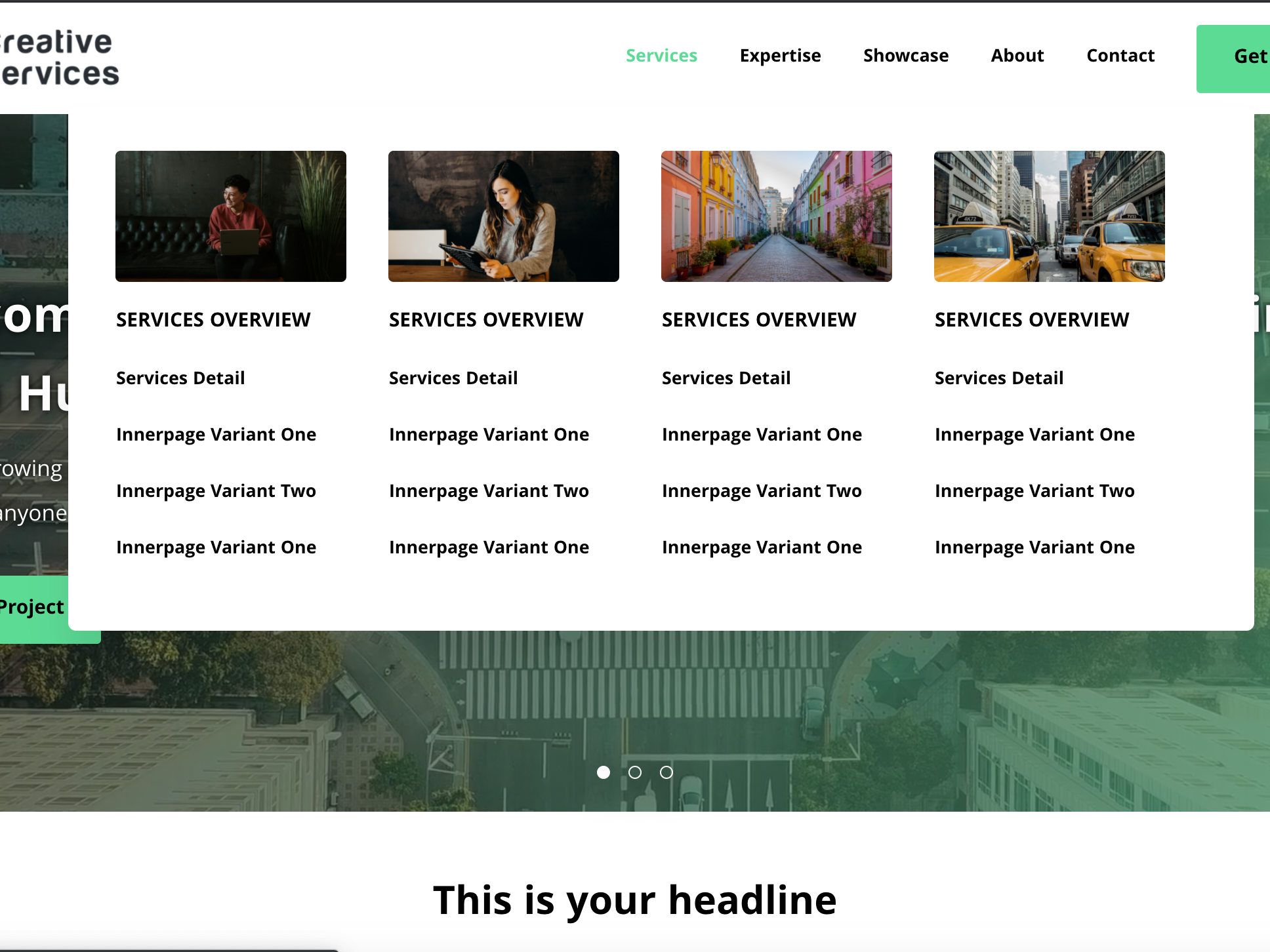Click the woman with tablet thumbnail

pos(503,216)
